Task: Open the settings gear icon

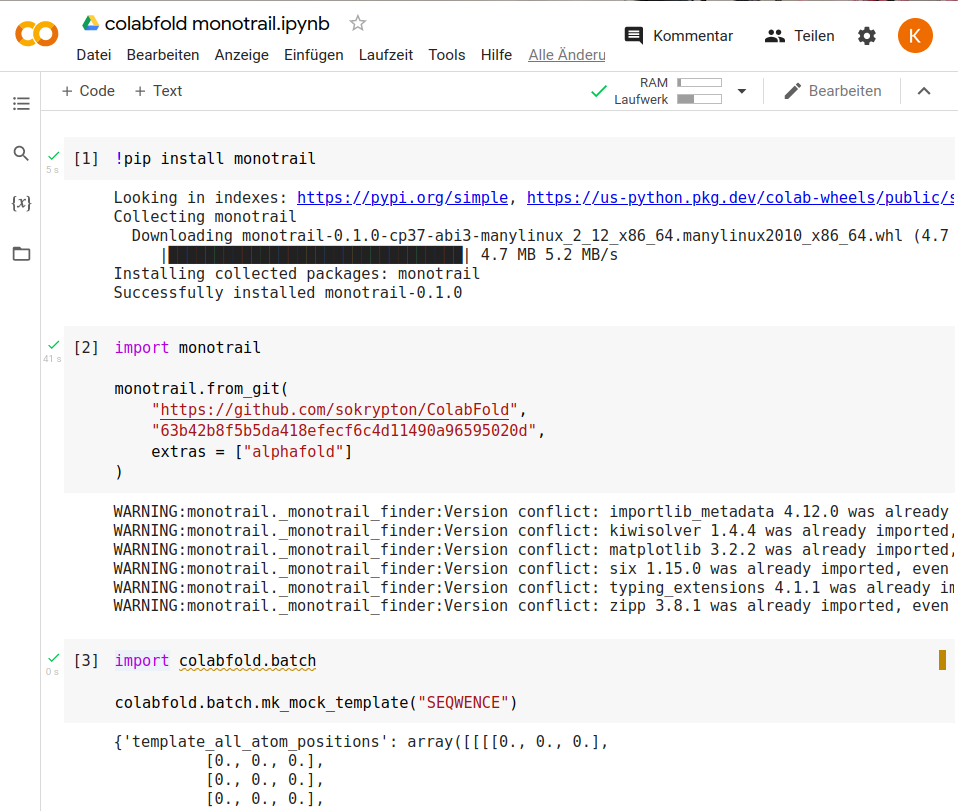Action: [866, 36]
